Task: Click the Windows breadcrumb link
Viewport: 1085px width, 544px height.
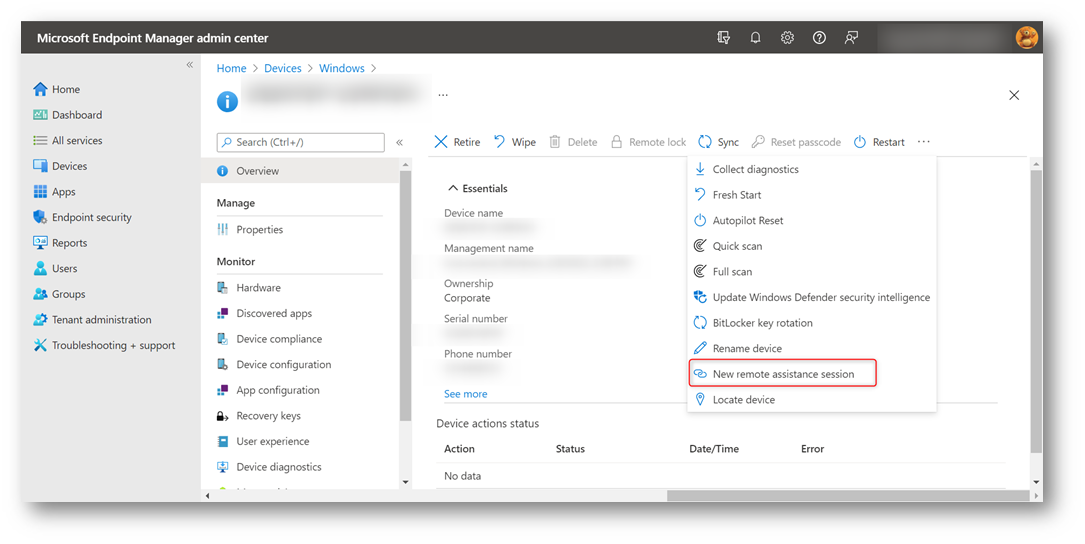Action: (x=342, y=68)
